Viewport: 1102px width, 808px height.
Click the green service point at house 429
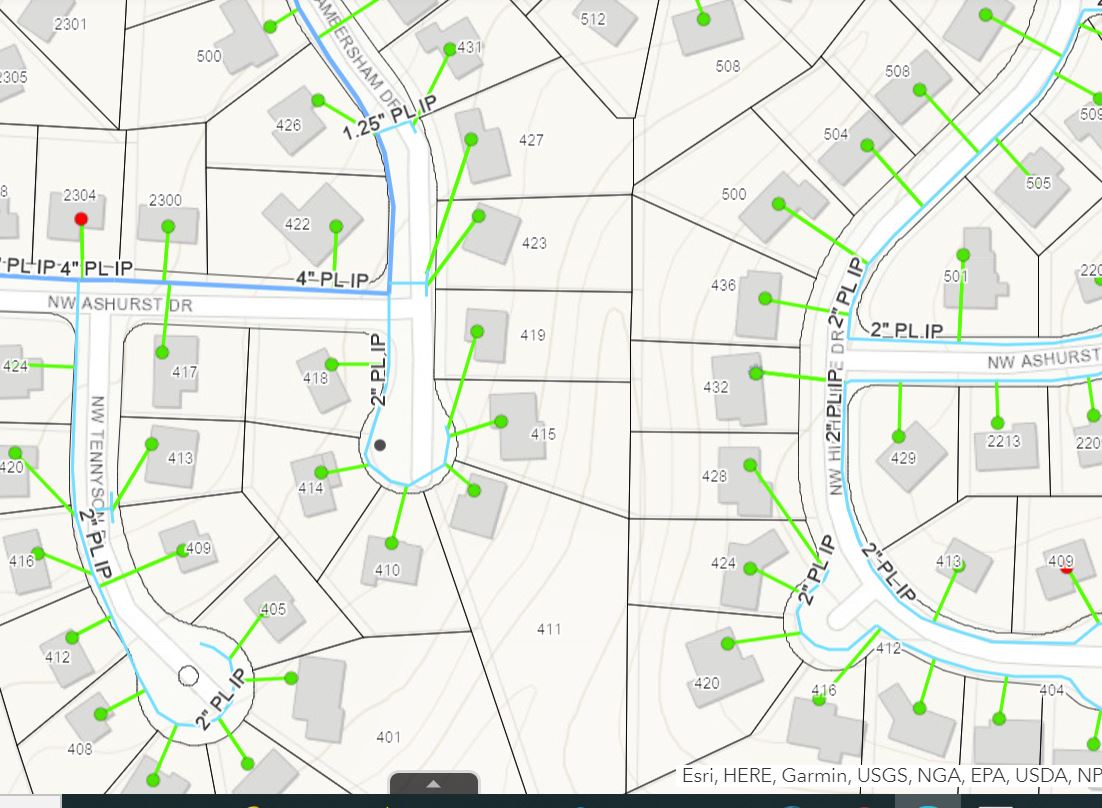(899, 436)
